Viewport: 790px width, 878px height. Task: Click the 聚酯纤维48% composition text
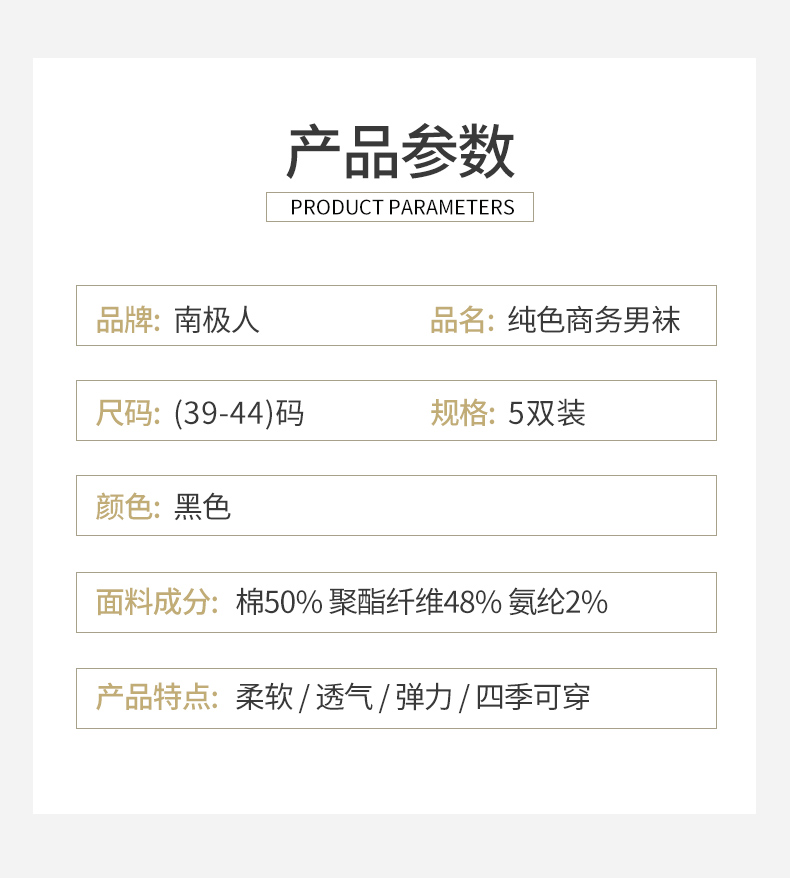(415, 603)
